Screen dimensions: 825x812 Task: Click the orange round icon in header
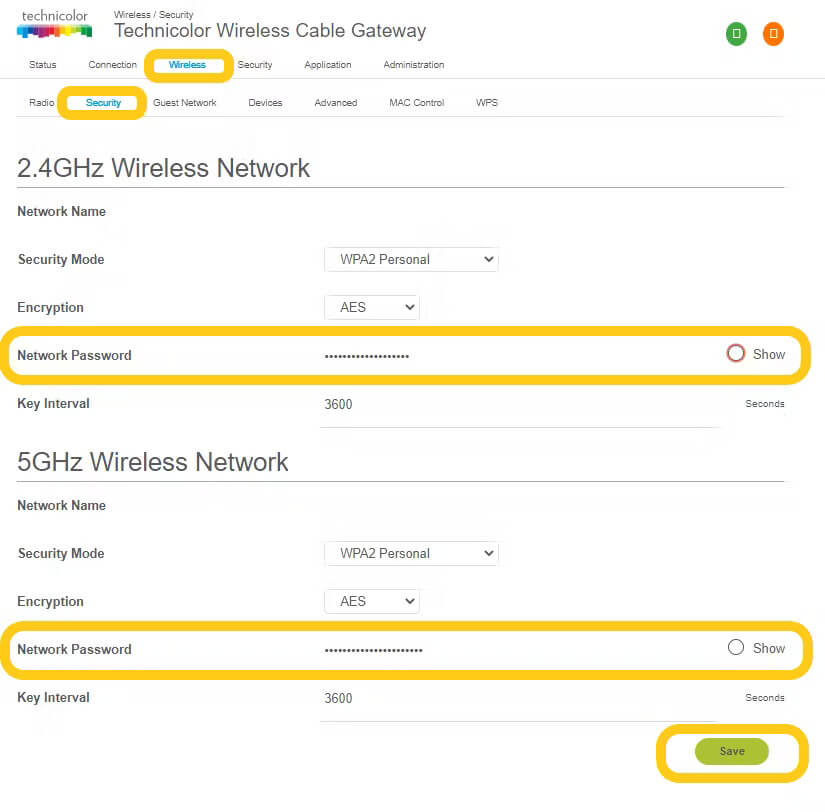point(773,35)
